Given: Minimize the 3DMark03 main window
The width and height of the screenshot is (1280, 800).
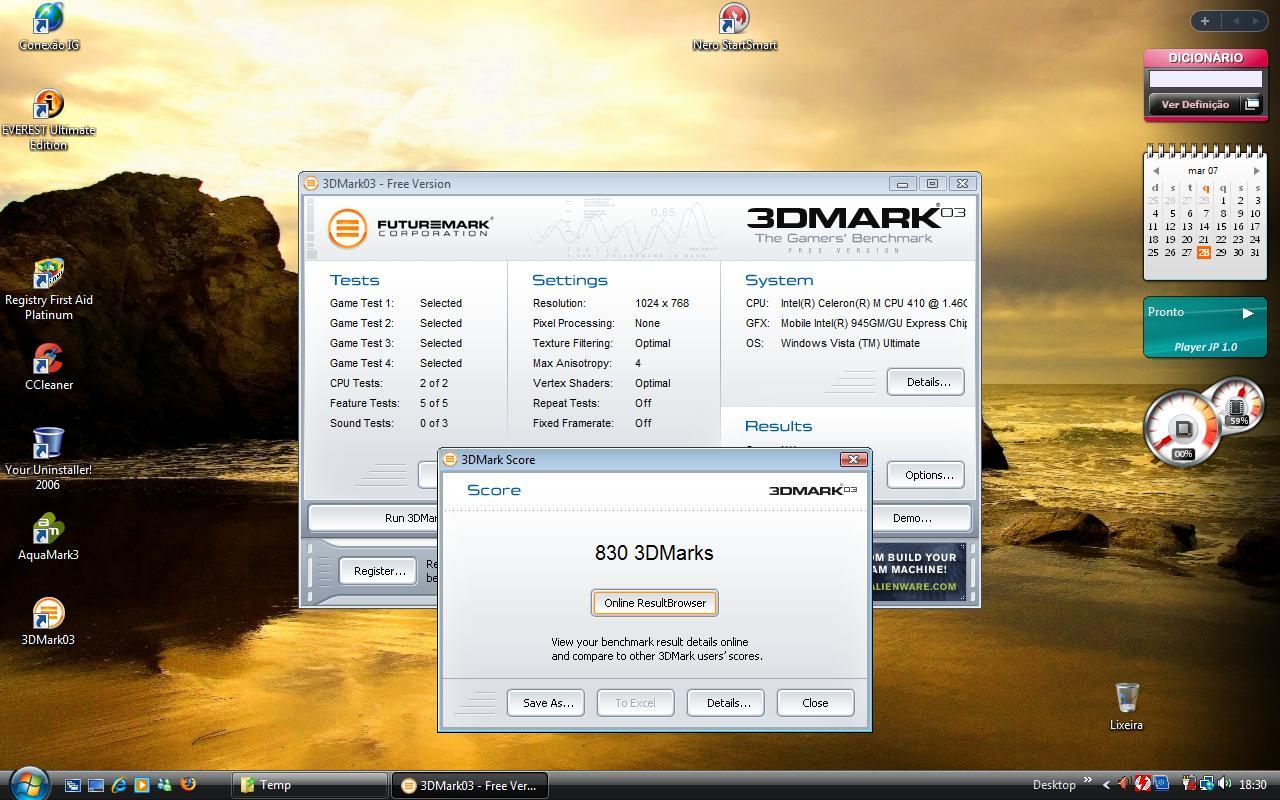Looking at the screenshot, I should 902,183.
